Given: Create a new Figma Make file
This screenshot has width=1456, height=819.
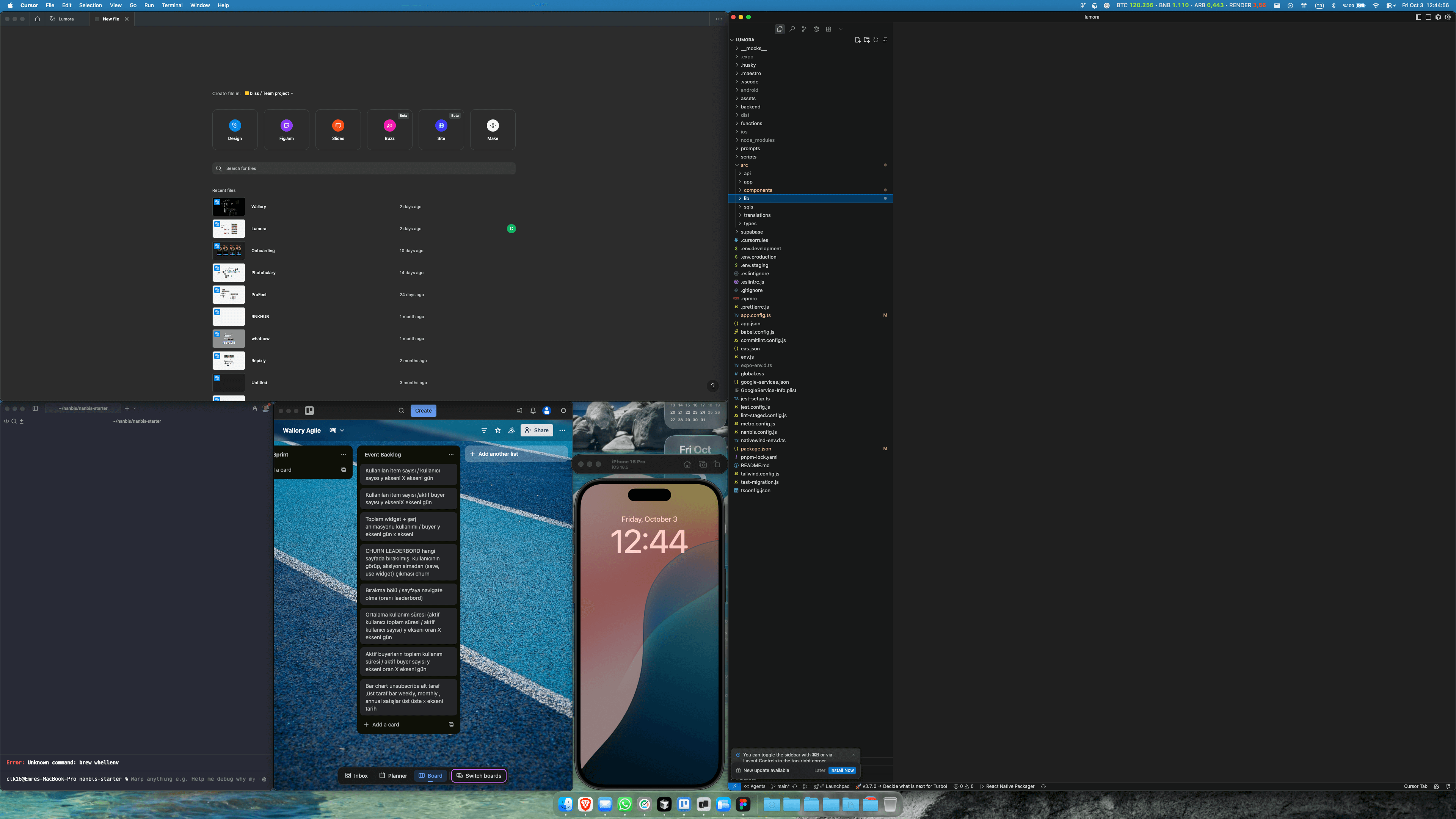Looking at the screenshot, I should coord(493,129).
